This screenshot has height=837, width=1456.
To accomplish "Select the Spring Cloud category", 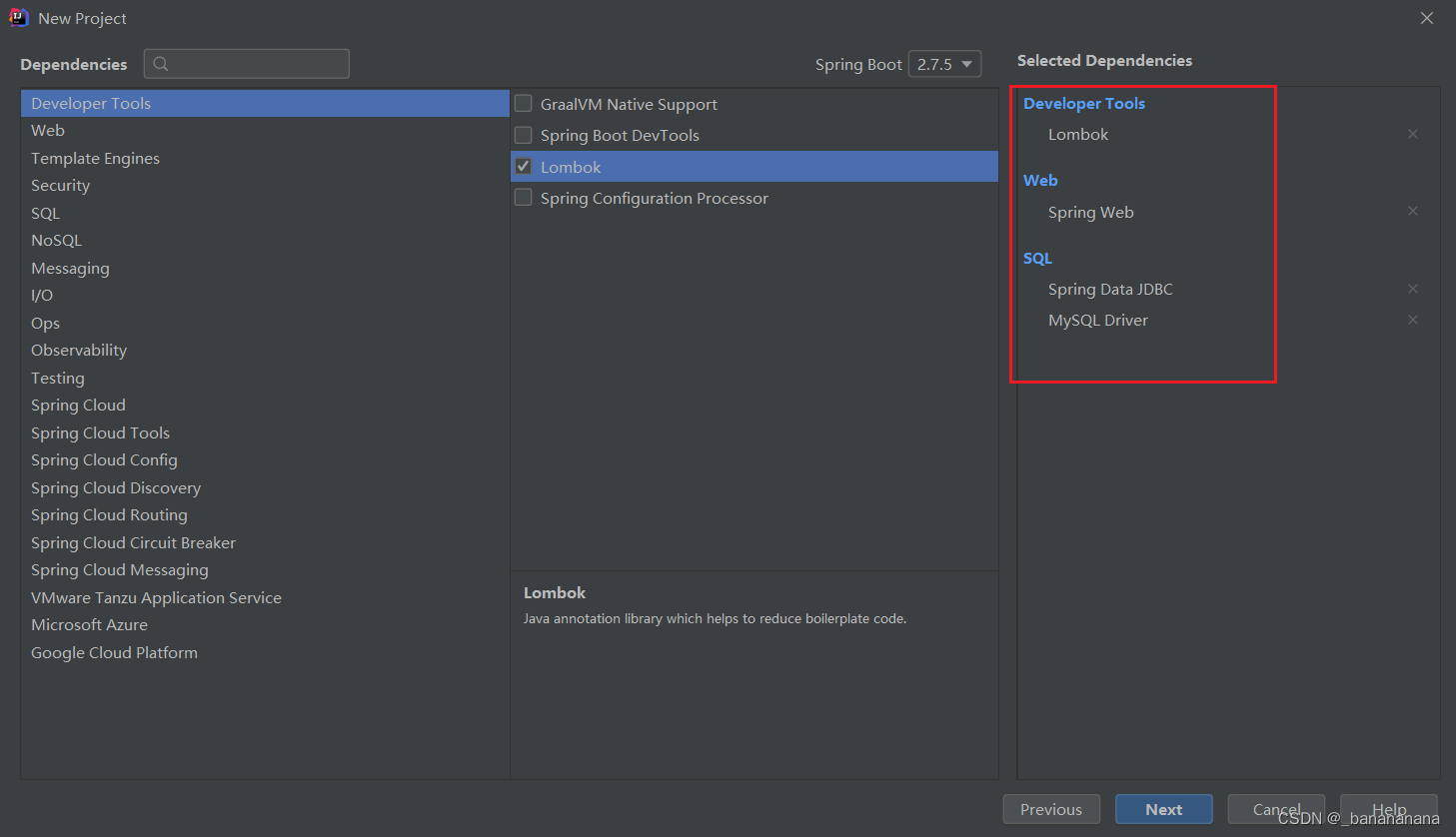I will [x=265, y=406].
